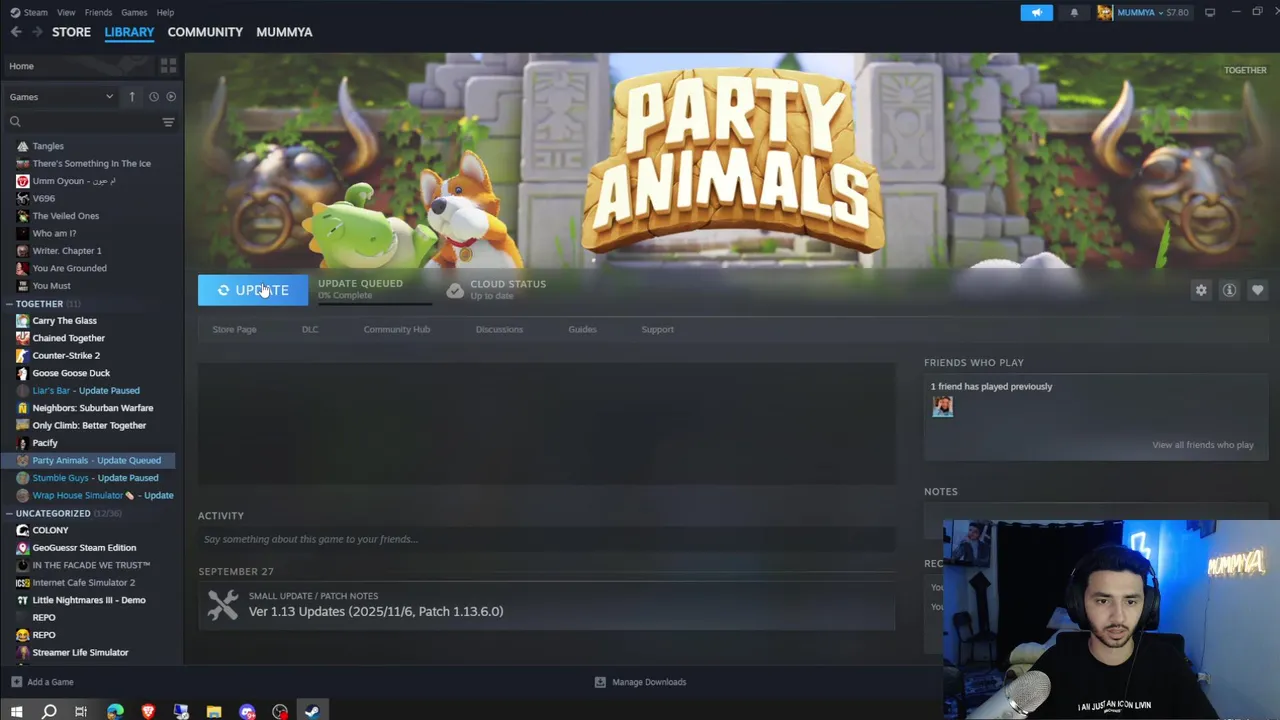Switch to Big Picture mode monitor icon
Image resolution: width=1280 pixels, height=720 pixels.
(1209, 12)
